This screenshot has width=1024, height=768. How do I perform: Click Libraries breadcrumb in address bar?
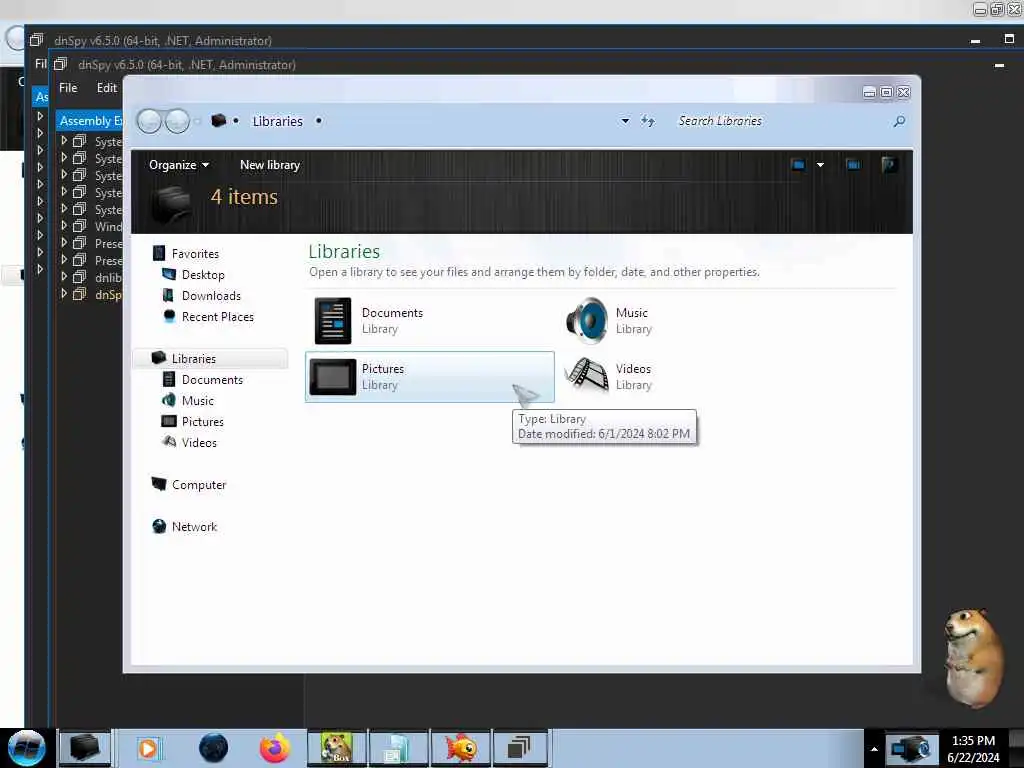[278, 121]
